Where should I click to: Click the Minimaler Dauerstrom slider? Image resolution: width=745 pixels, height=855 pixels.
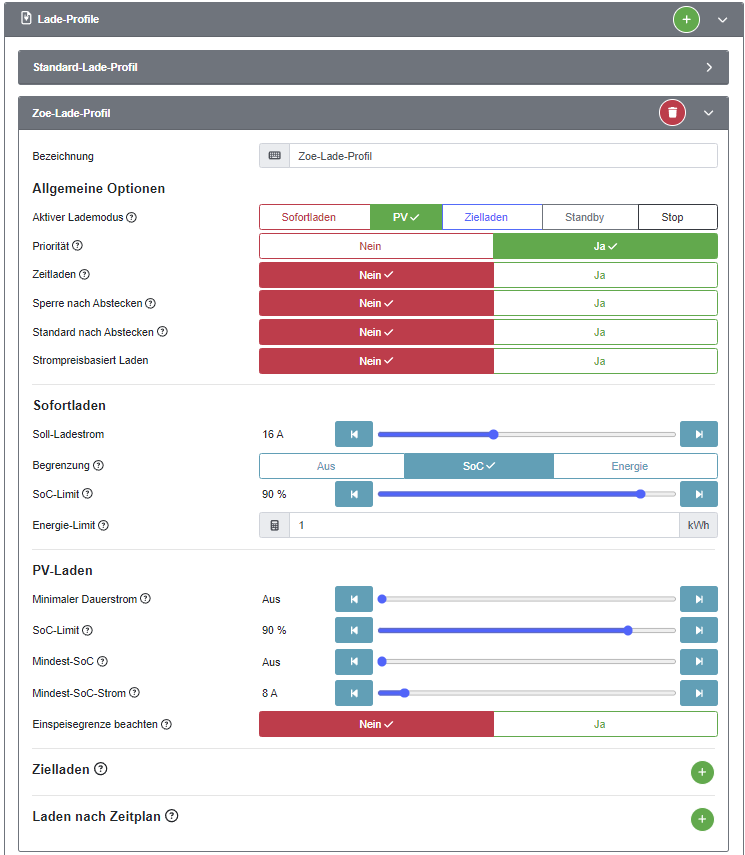[526, 599]
